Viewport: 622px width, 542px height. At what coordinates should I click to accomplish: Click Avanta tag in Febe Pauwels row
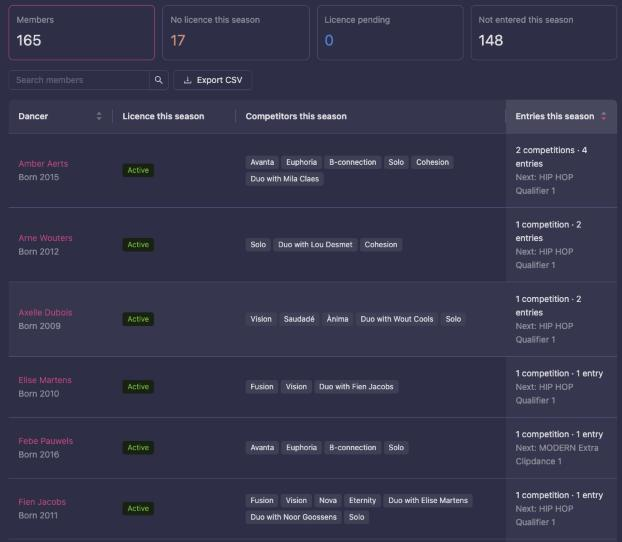[x=262, y=448]
